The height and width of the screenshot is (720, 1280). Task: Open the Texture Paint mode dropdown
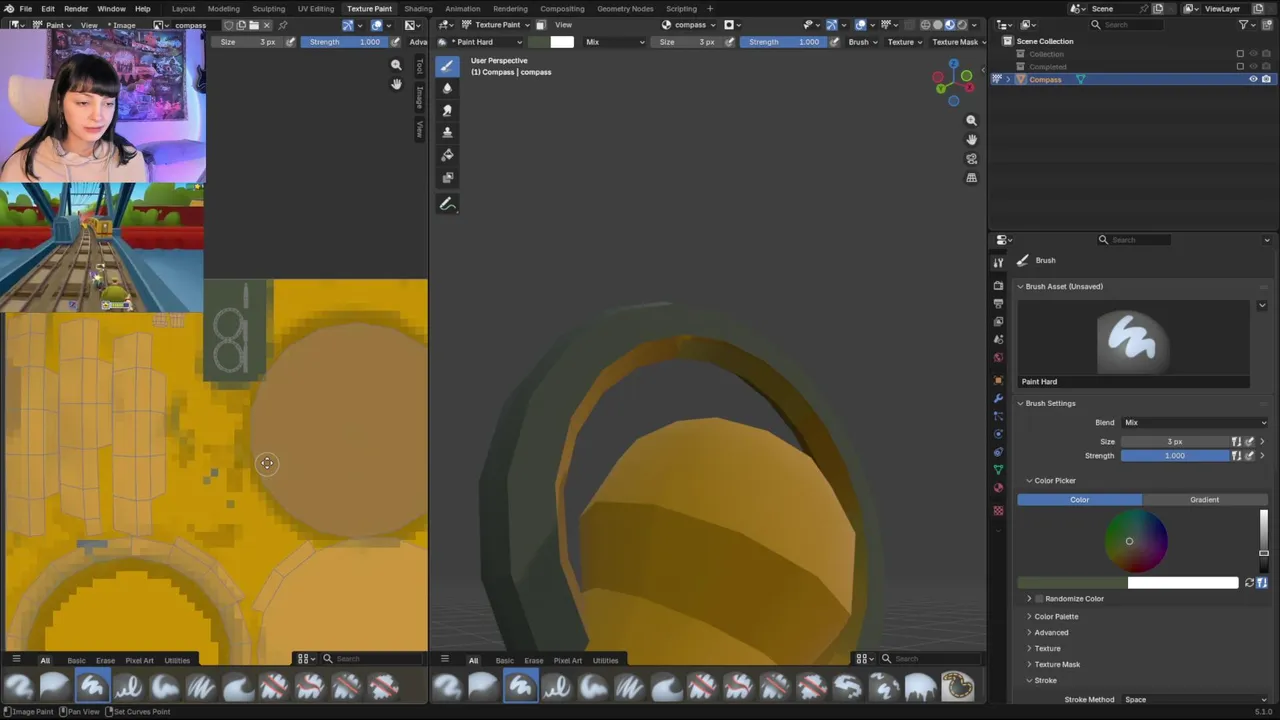494,25
